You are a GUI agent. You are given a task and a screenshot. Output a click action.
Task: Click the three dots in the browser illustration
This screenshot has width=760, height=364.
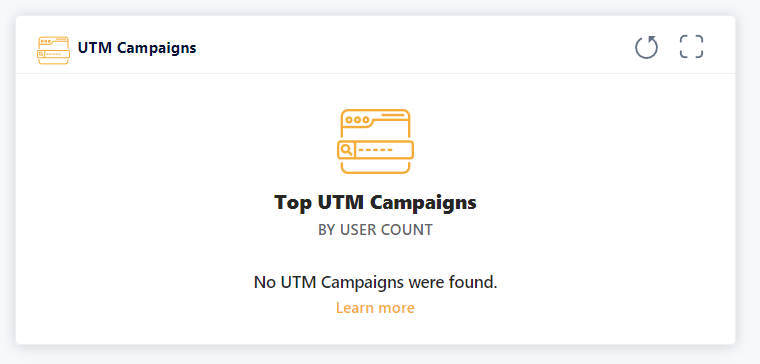[357, 119]
